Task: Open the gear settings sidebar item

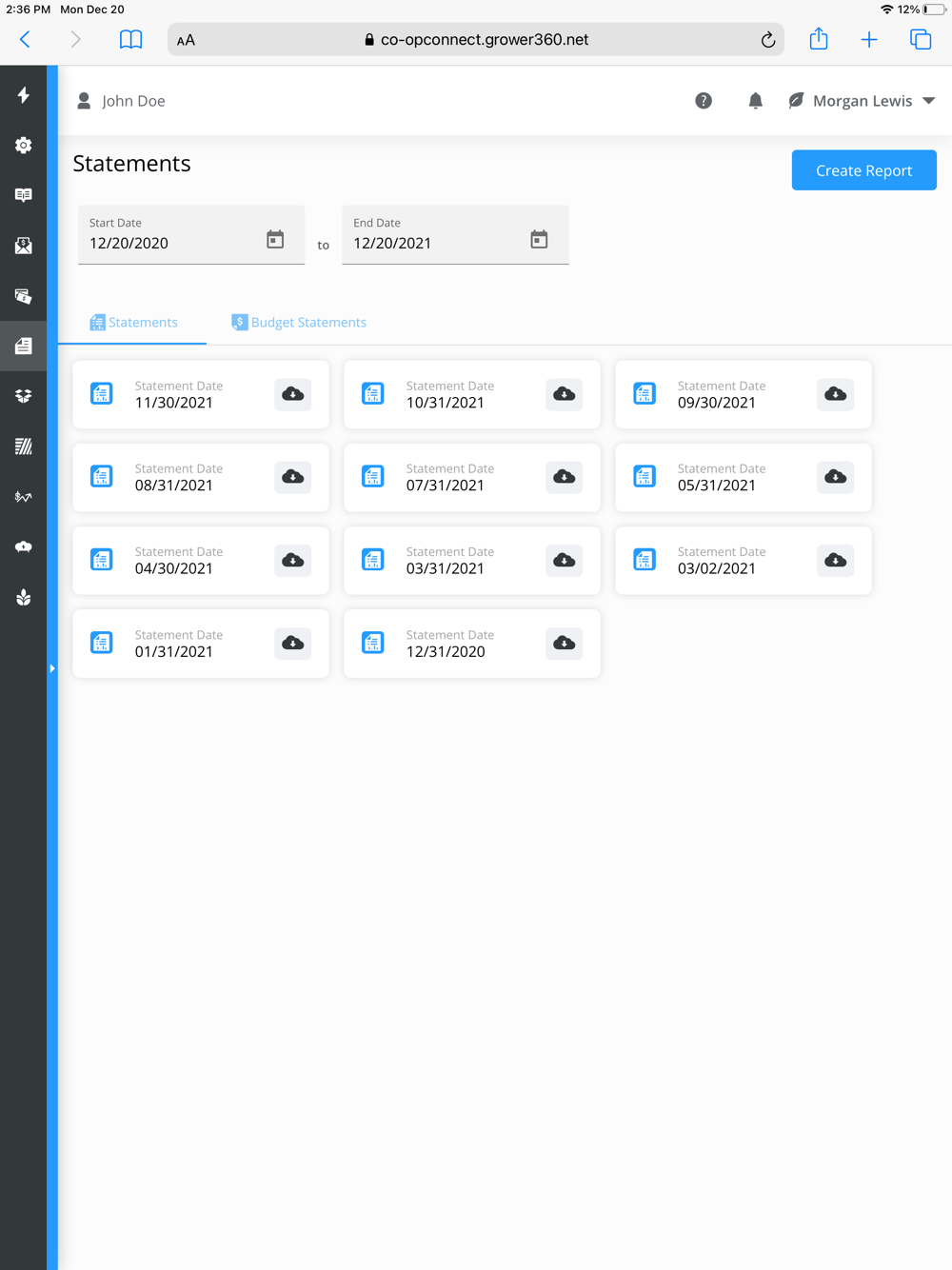Action: [x=23, y=145]
